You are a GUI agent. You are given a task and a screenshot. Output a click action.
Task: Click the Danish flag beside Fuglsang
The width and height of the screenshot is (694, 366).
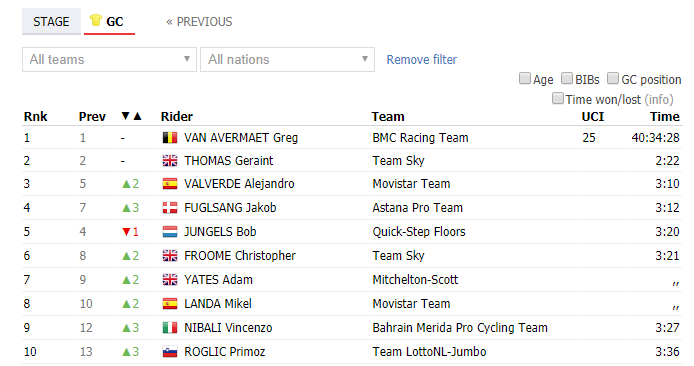click(170, 208)
